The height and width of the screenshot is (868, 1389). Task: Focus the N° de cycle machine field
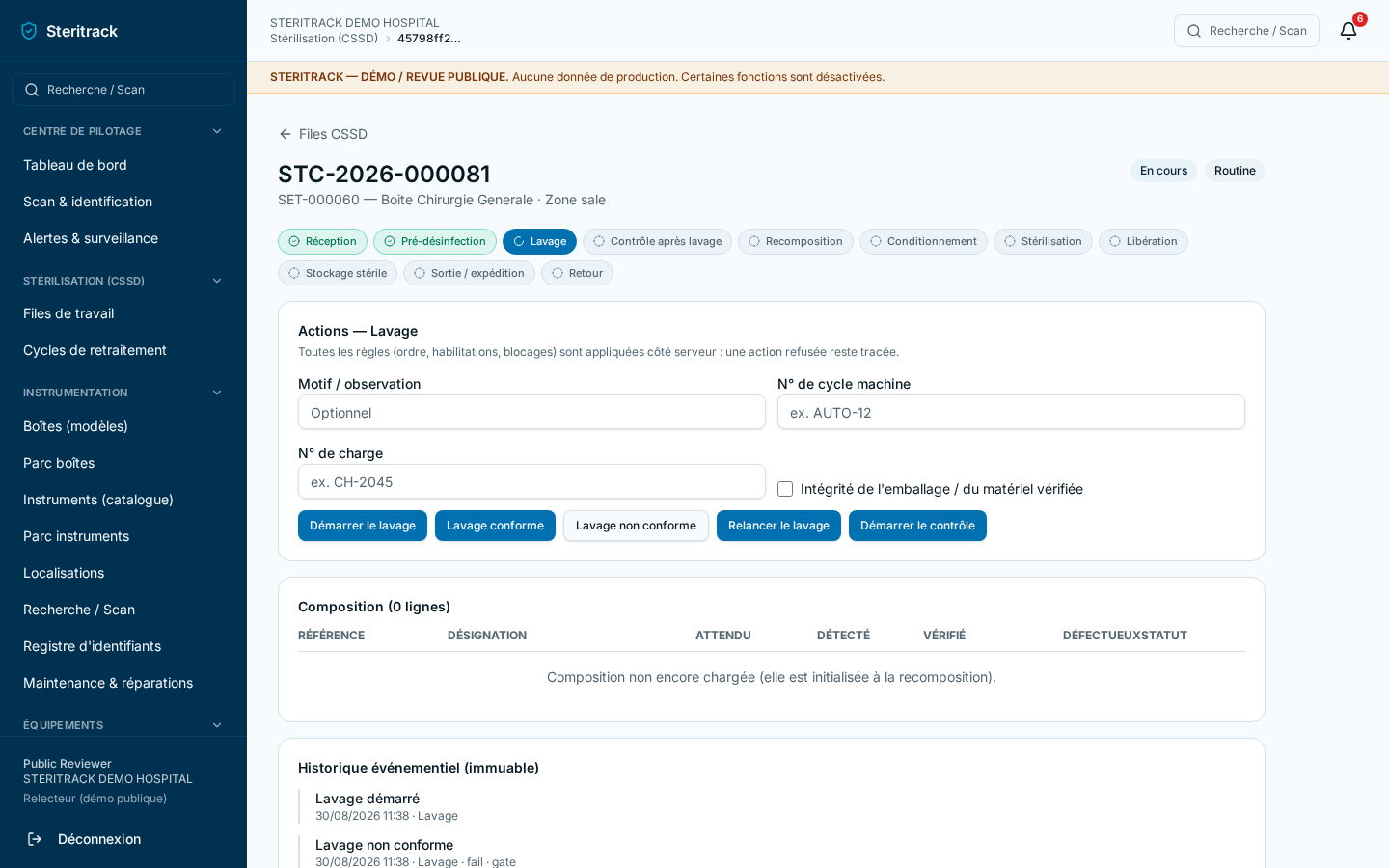(x=1011, y=412)
